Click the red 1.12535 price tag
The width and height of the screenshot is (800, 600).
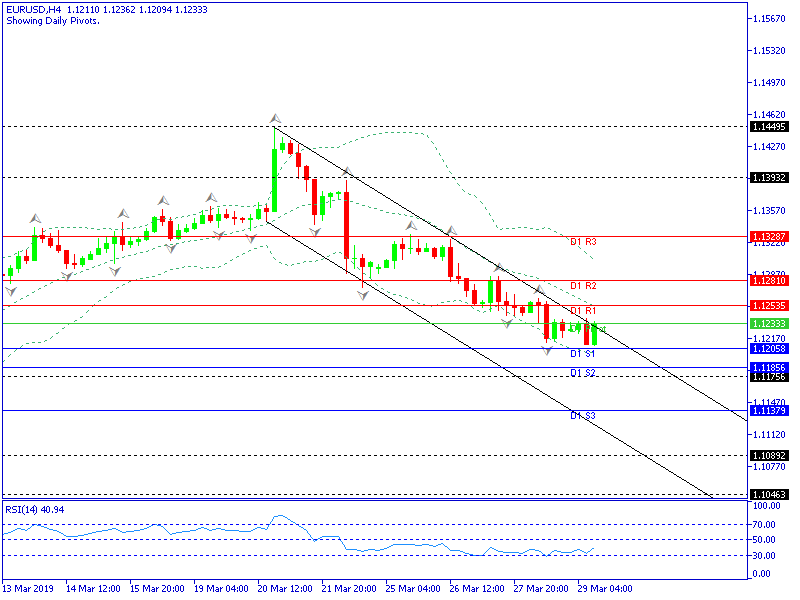click(768, 305)
